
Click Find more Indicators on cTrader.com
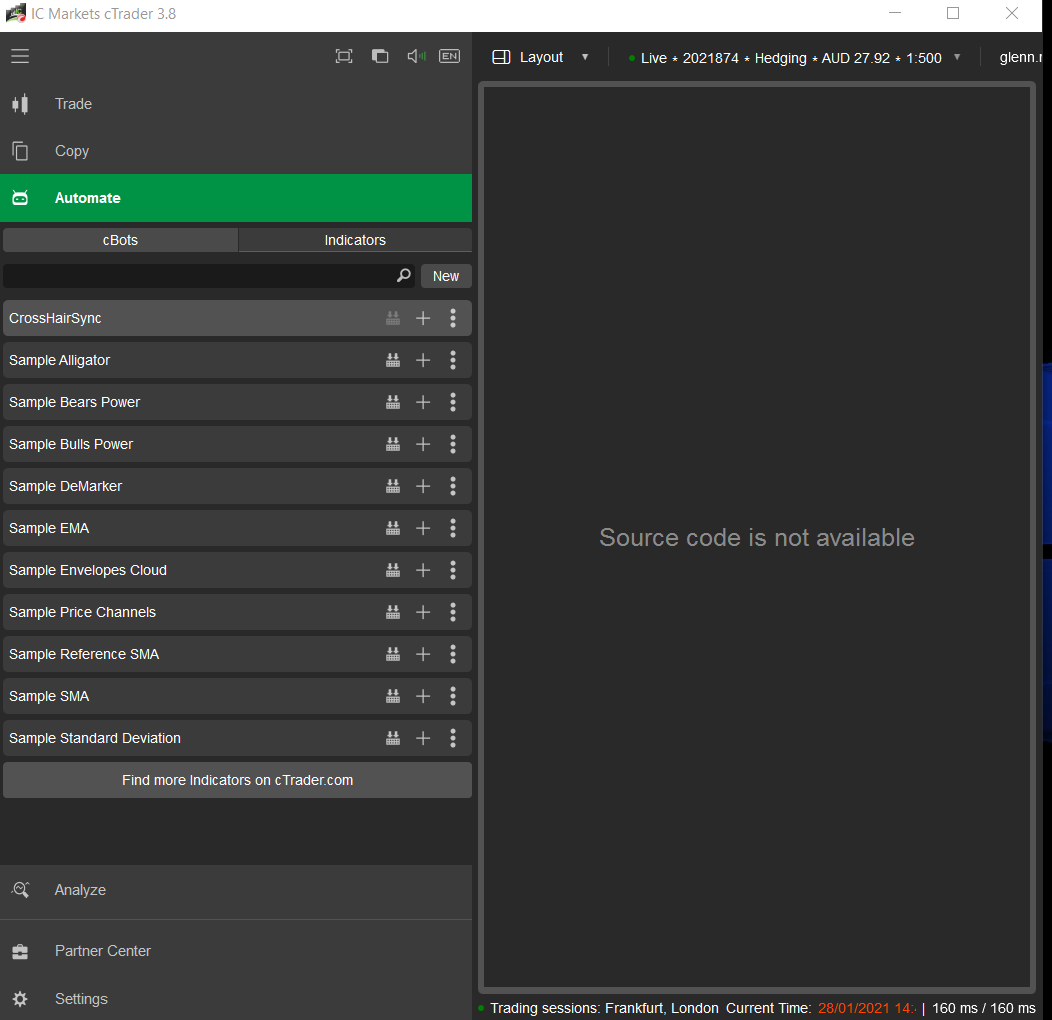238,780
